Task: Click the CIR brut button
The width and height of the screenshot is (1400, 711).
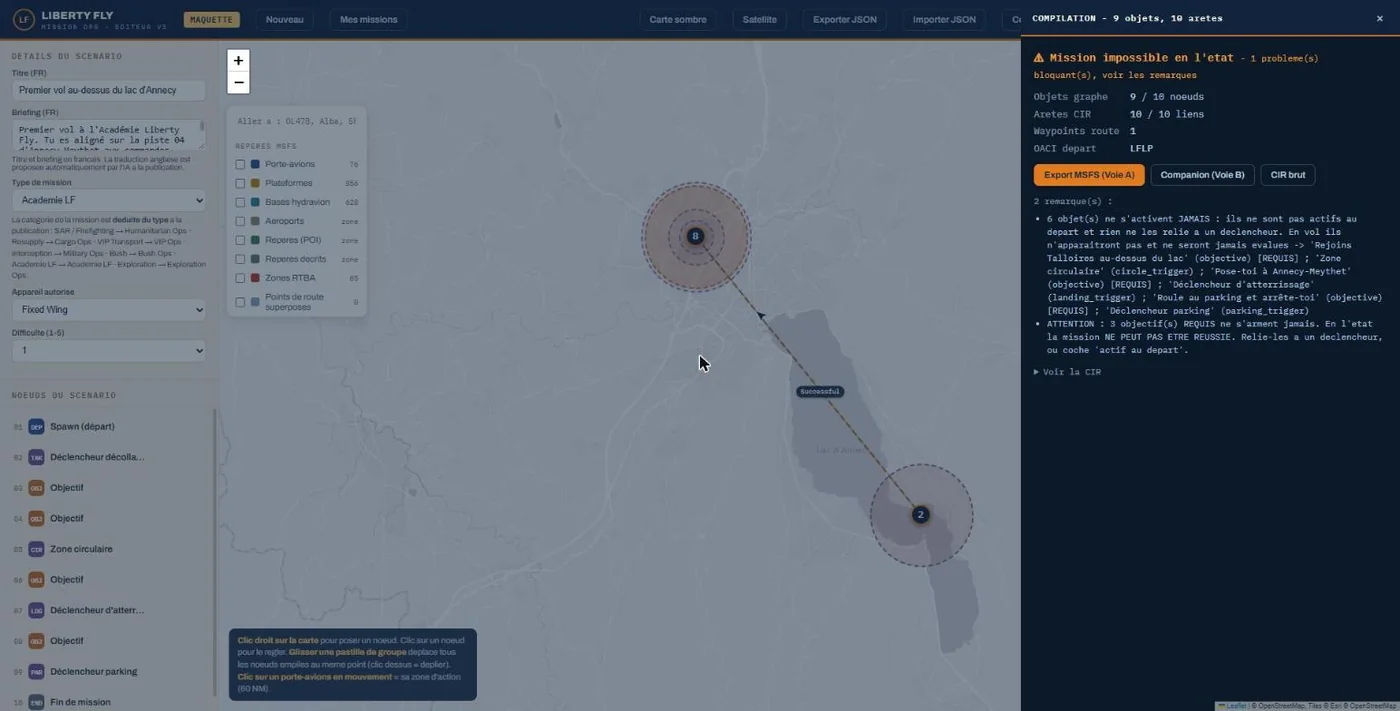Action: 1288,175
